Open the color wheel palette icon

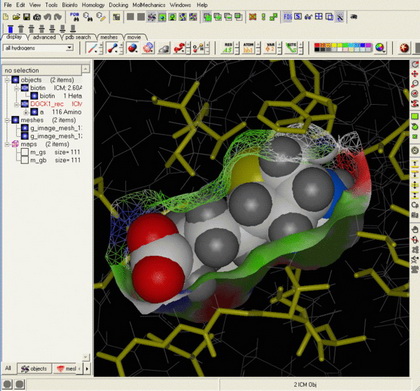pos(380,48)
